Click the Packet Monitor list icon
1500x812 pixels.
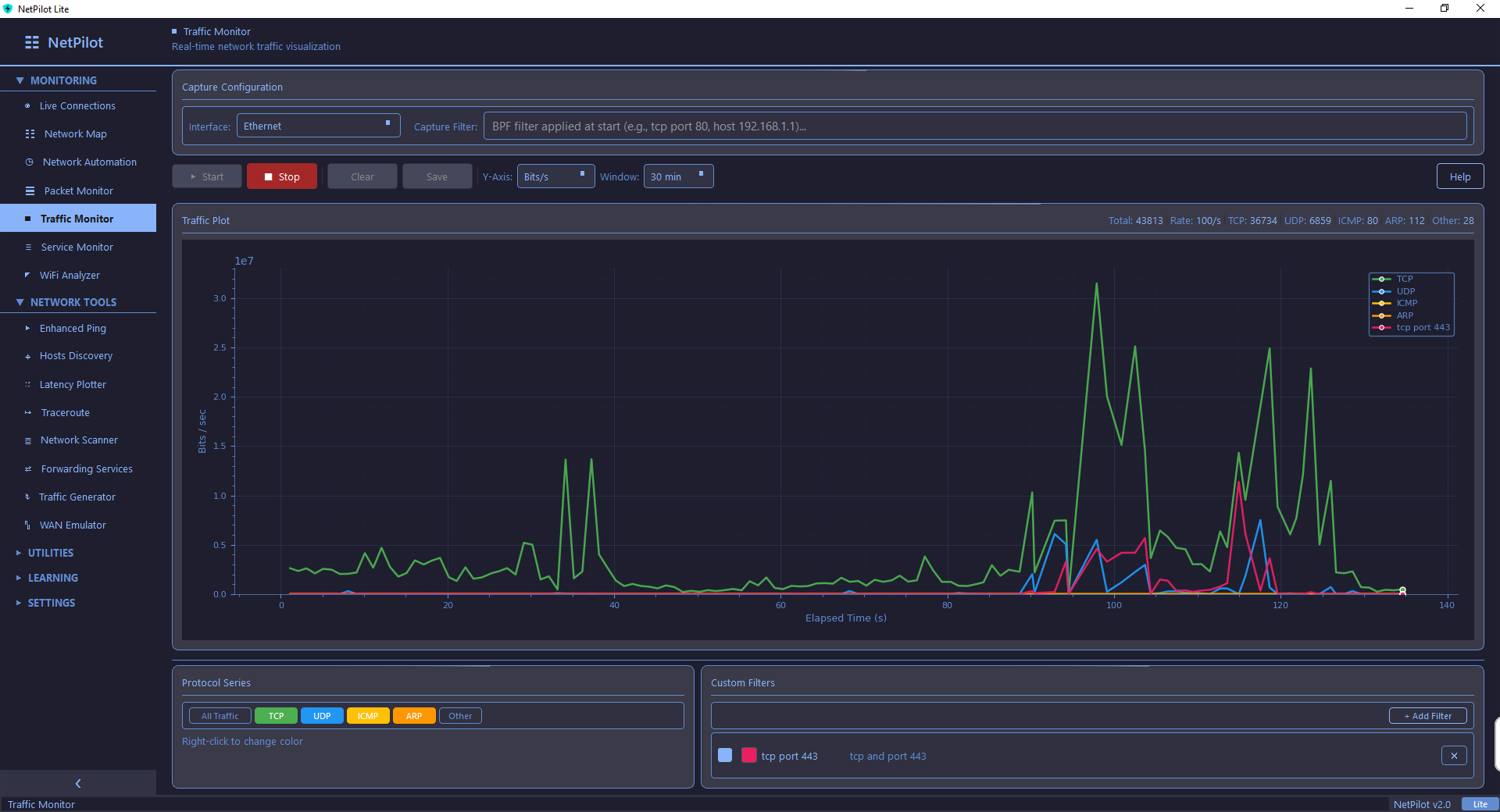(30, 191)
